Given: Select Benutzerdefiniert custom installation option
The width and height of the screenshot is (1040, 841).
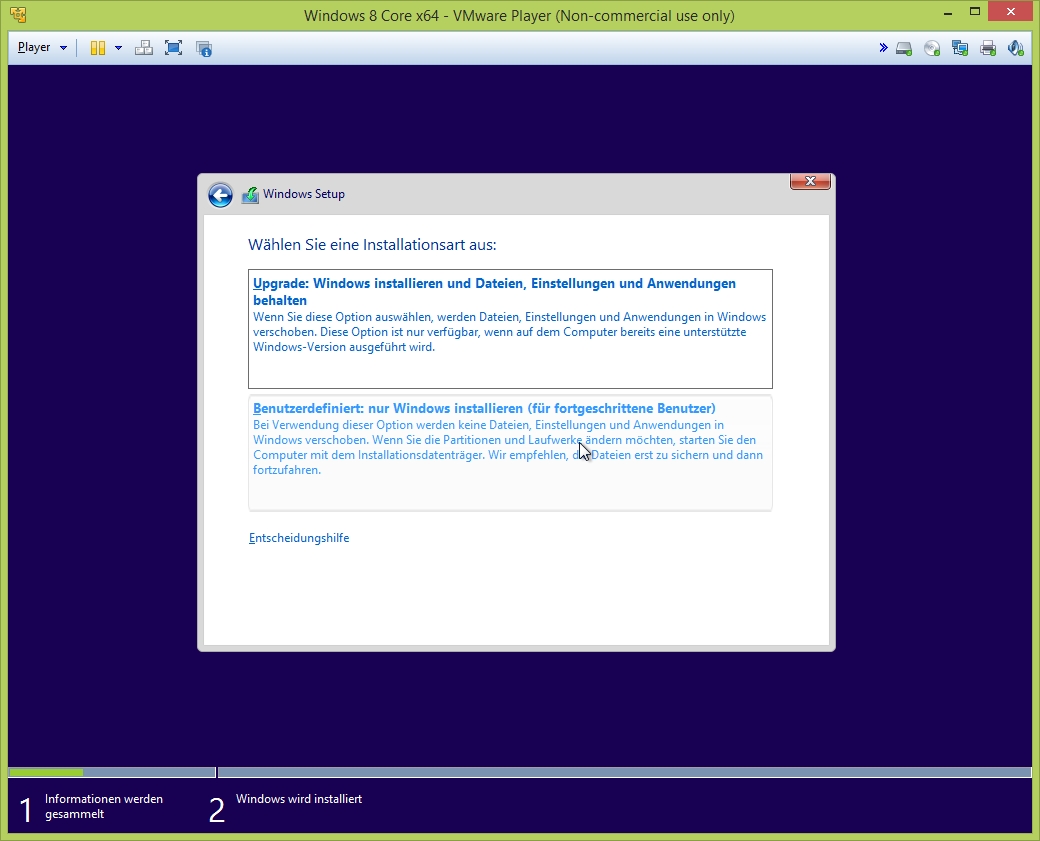Looking at the screenshot, I should click(510, 453).
